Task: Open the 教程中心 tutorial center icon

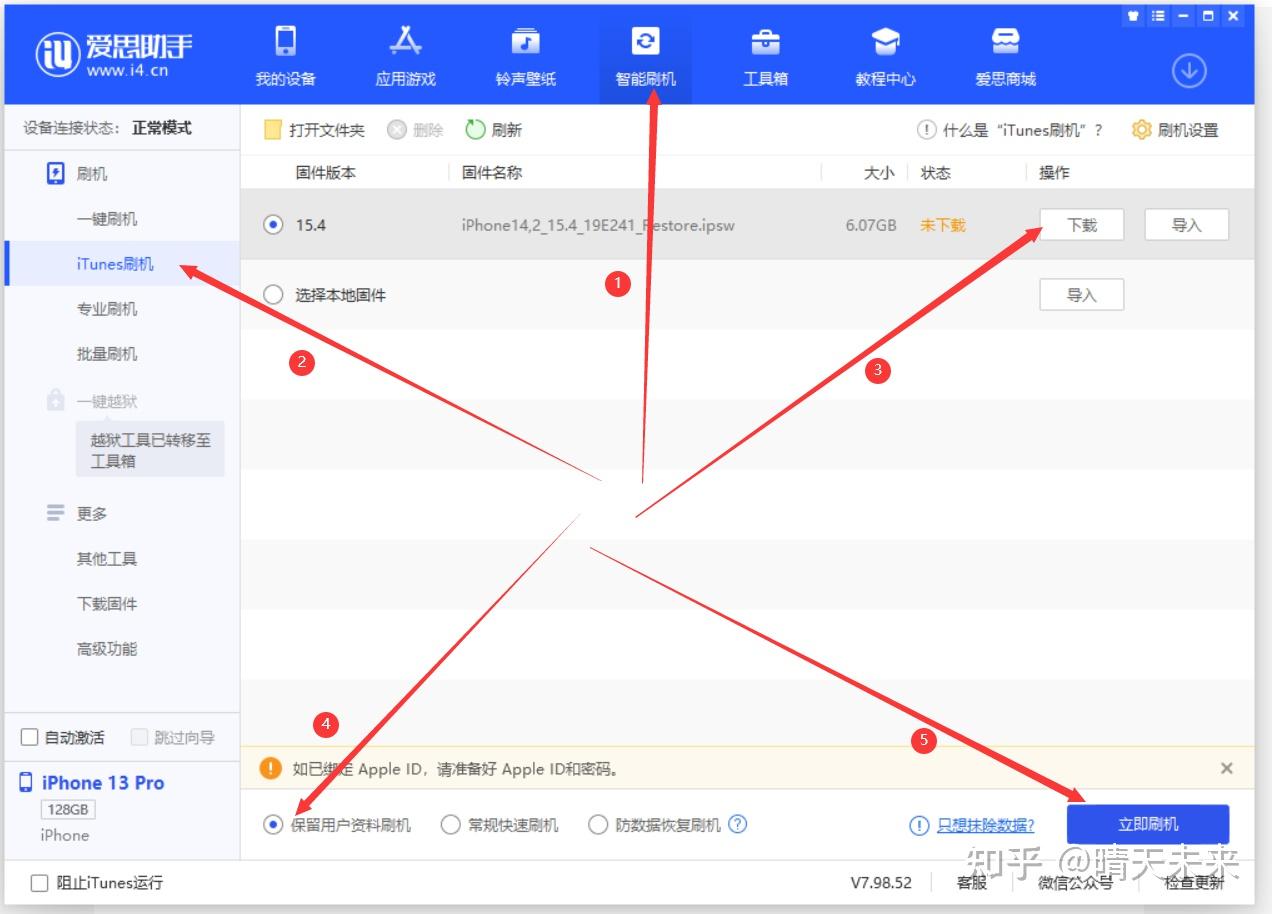Action: tap(885, 42)
